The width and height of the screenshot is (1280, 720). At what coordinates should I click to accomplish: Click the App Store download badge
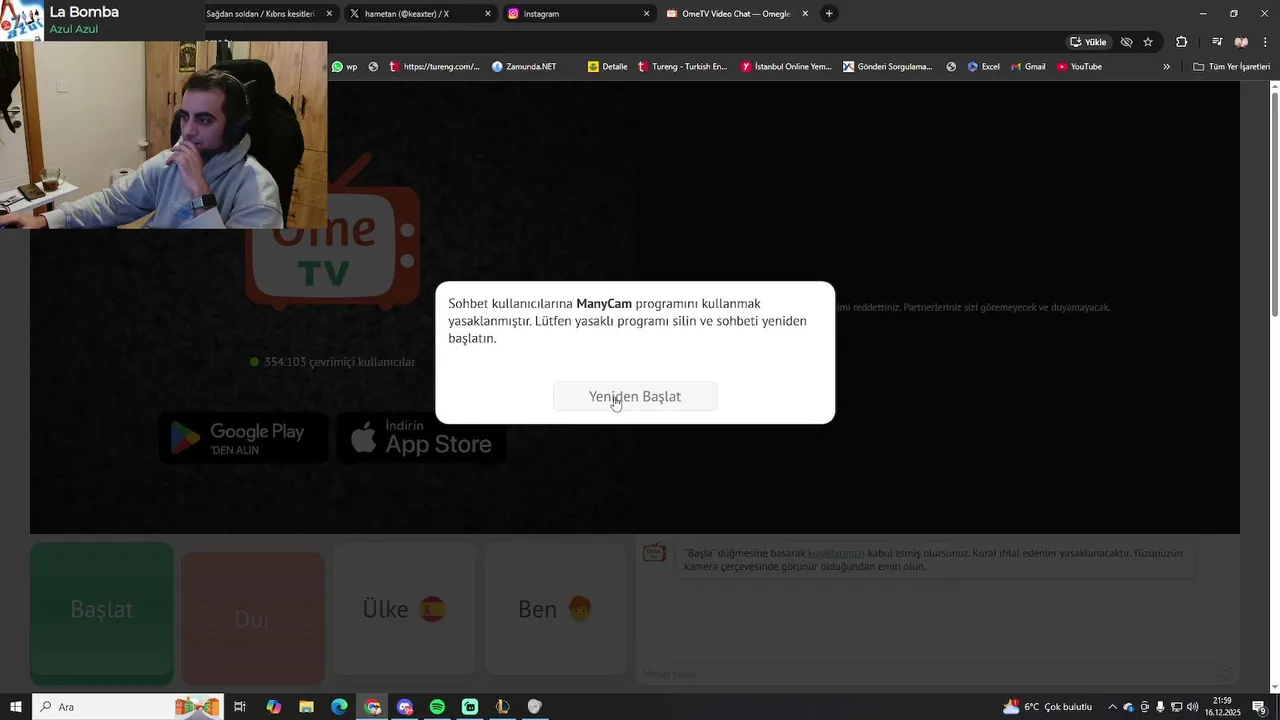[x=421, y=438]
